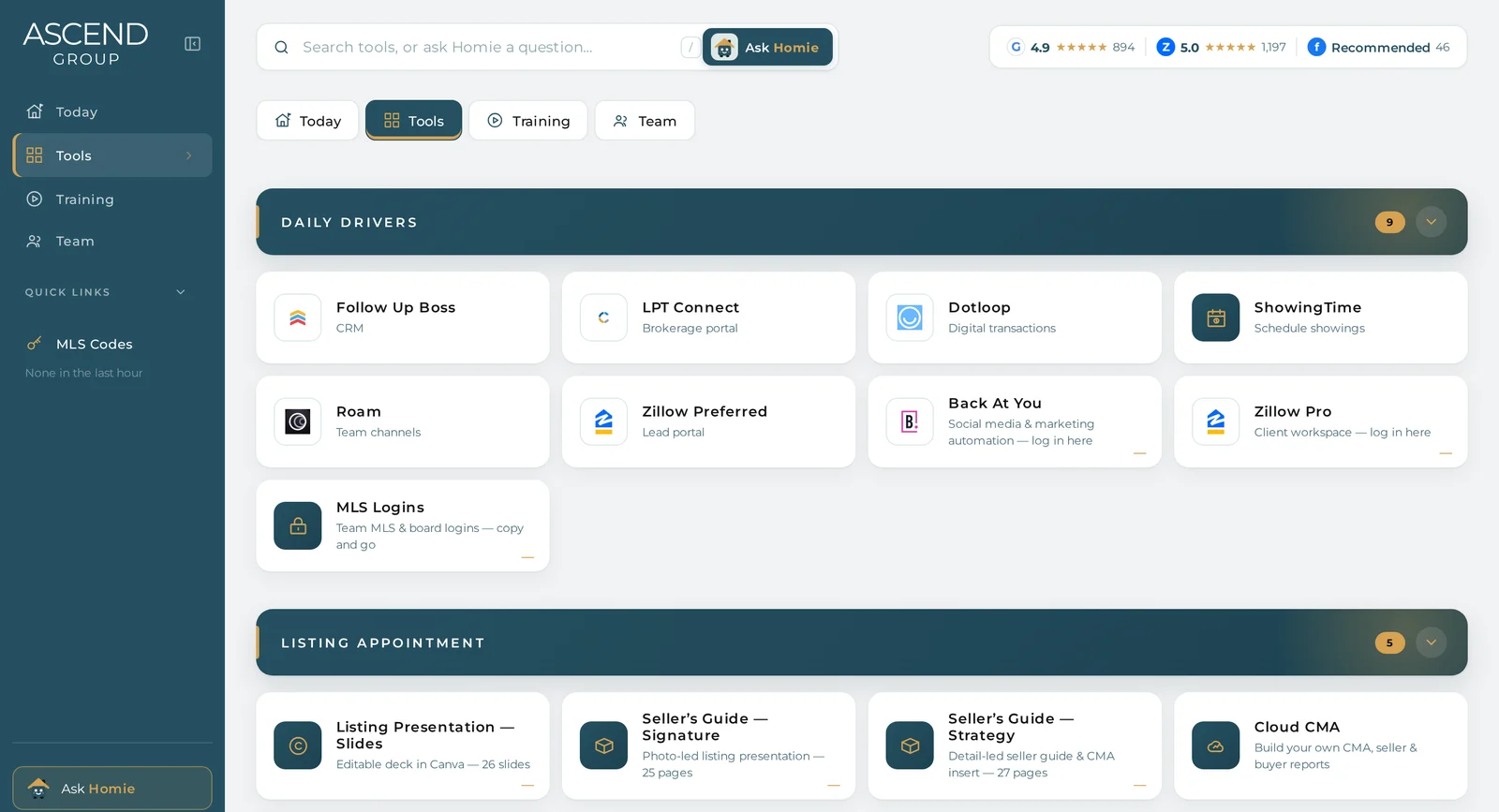Click the slash shortcut key hint
This screenshot has width=1499, height=812.
(x=690, y=47)
